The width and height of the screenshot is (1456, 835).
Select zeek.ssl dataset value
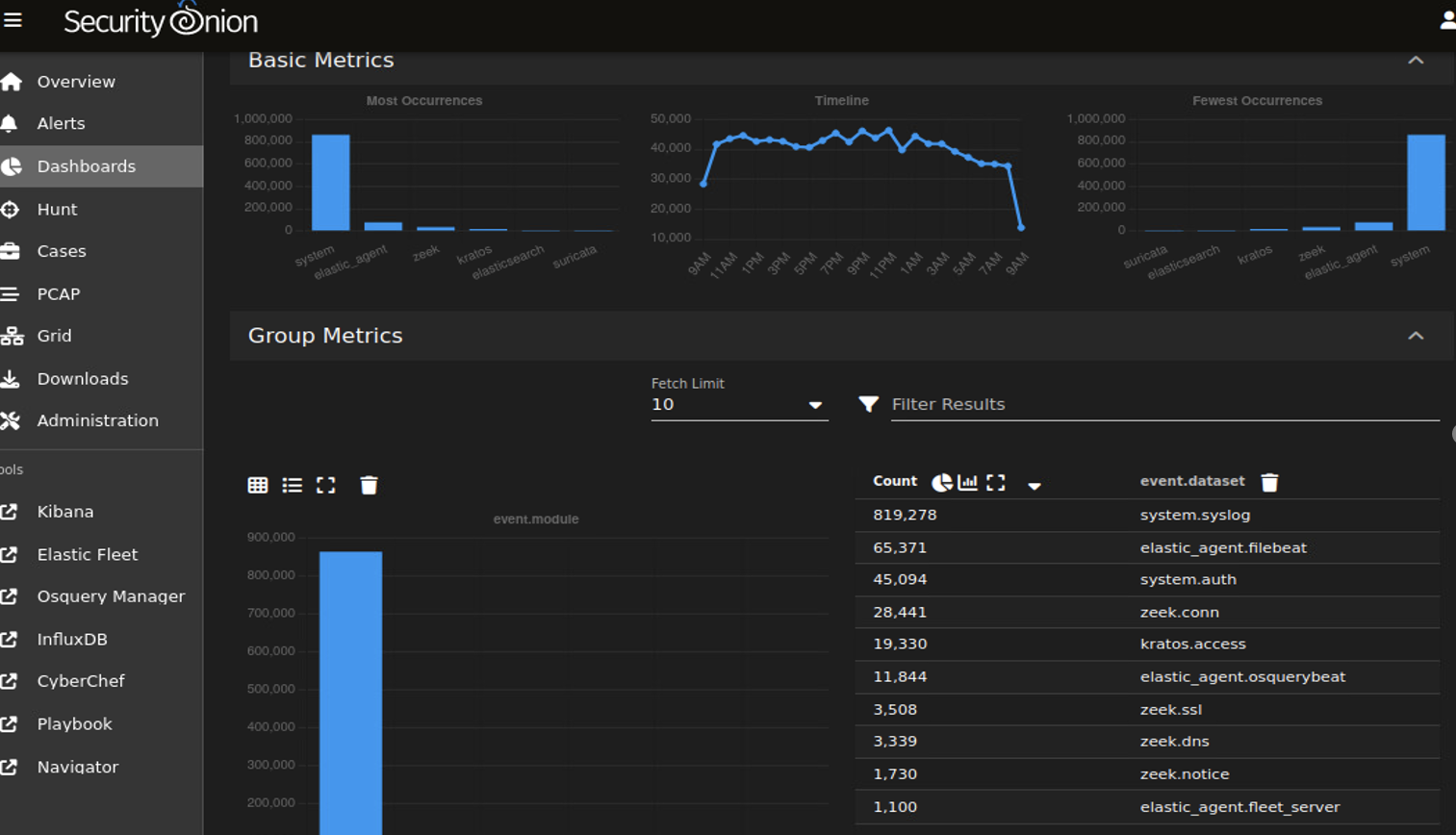click(x=1171, y=709)
